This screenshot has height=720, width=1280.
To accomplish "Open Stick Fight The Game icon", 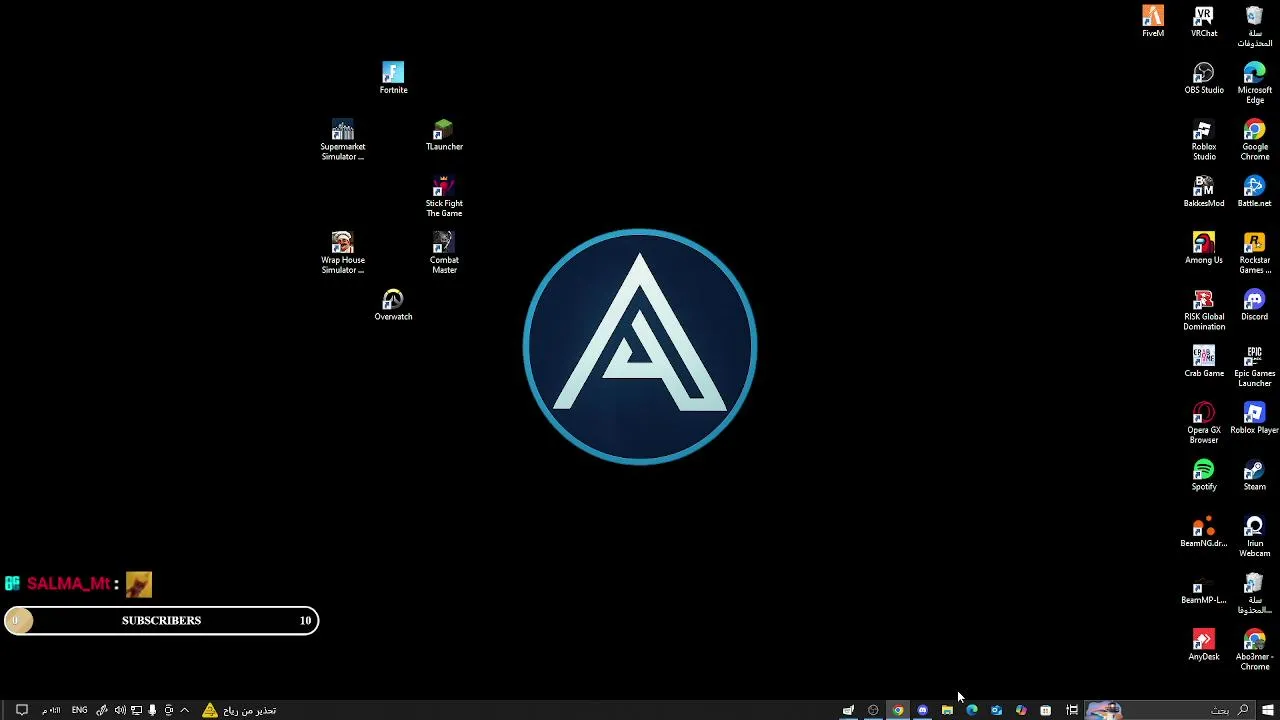I will [444, 197].
